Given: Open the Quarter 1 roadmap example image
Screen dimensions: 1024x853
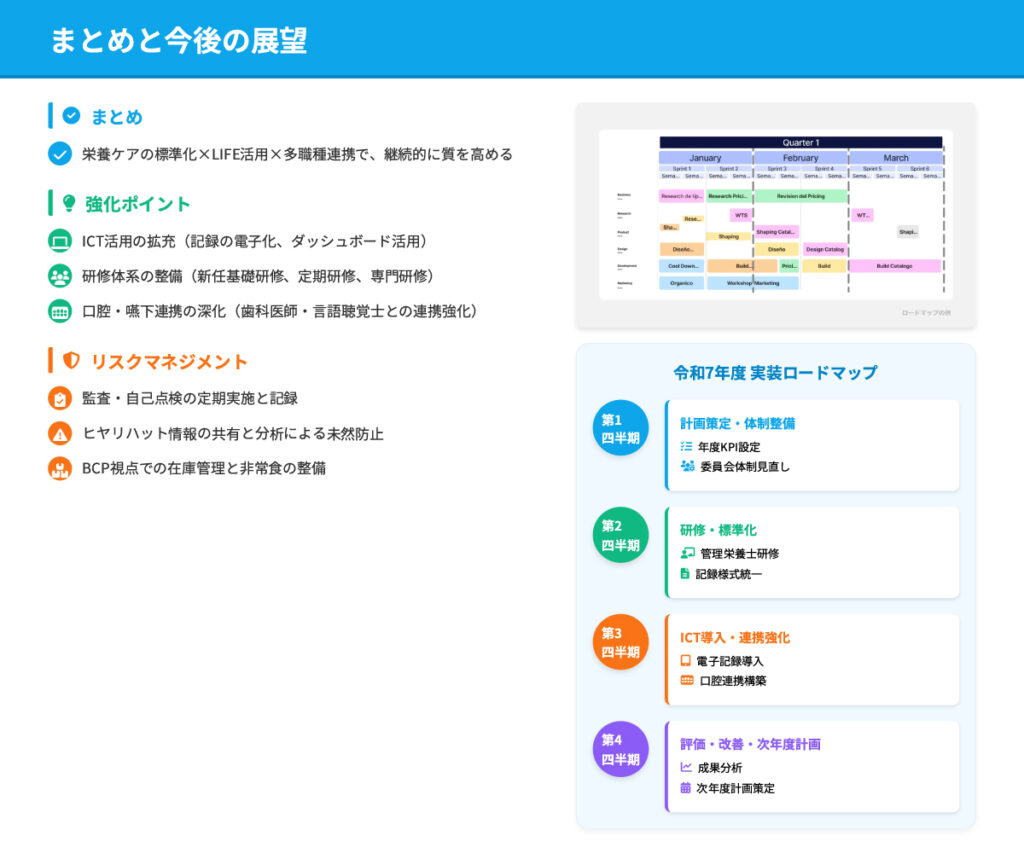Looking at the screenshot, I should [x=775, y=214].
